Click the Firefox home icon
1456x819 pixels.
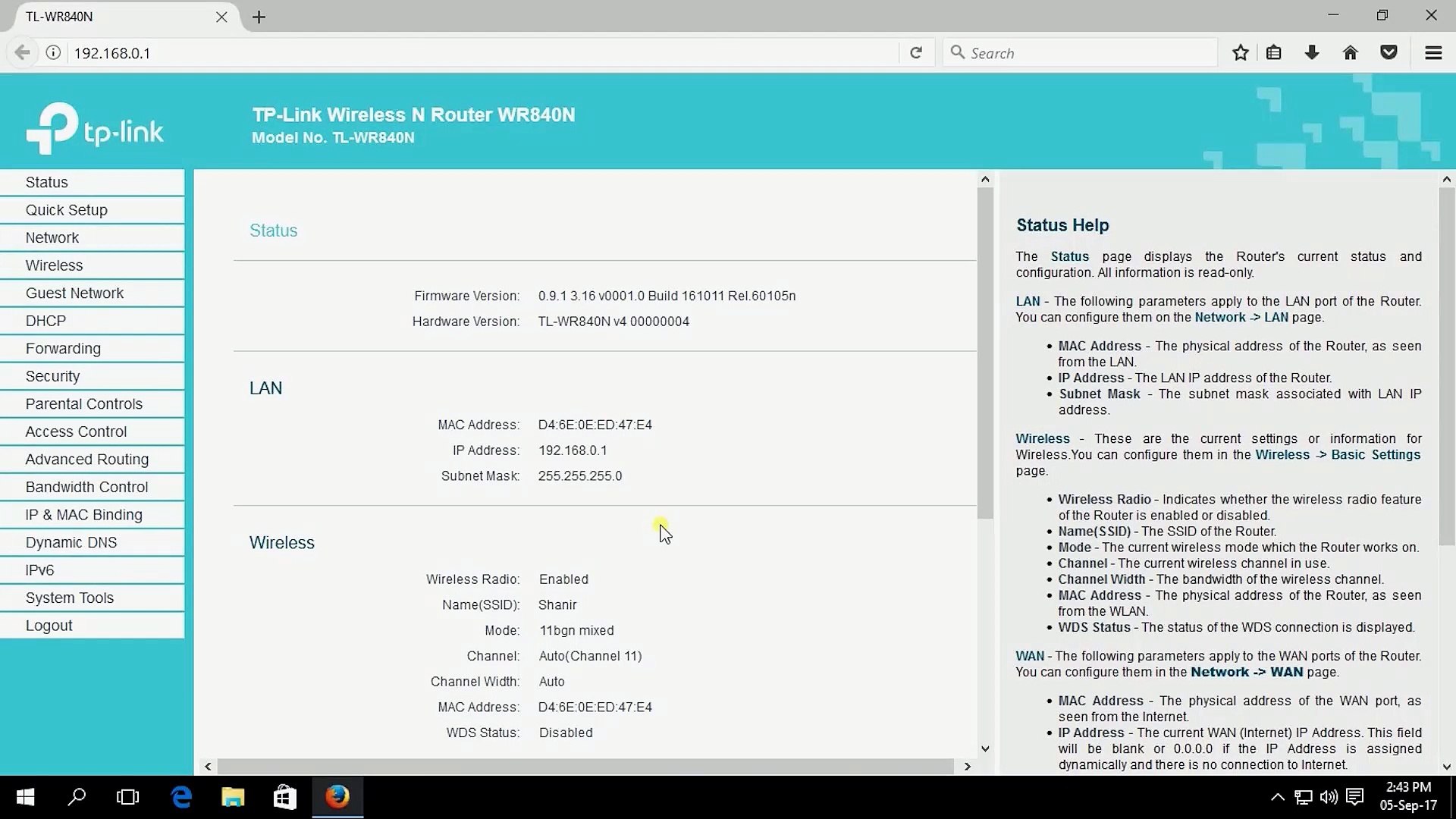pos(1351,53)
